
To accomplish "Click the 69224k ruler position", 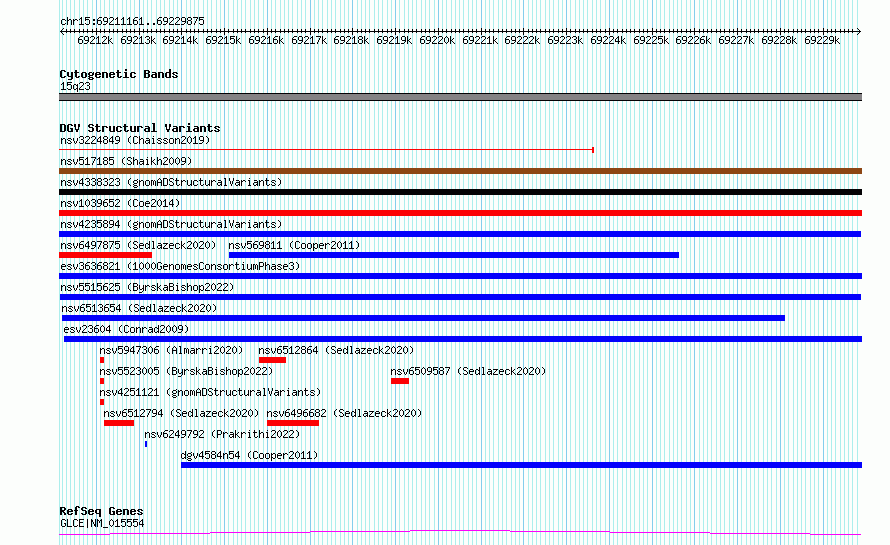I will coord(608,40).
